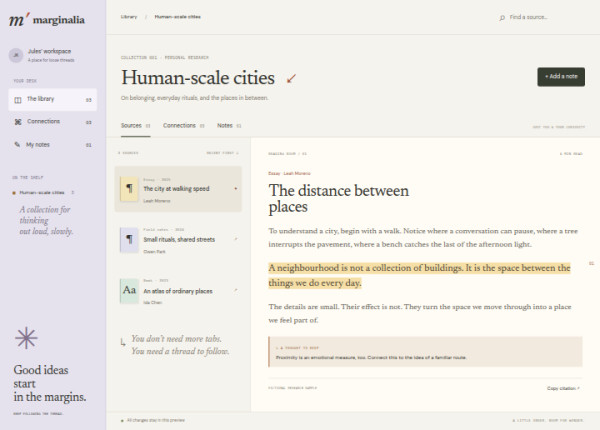
Task: Click the pencil icon beside My notes
Action: [17, 144]
